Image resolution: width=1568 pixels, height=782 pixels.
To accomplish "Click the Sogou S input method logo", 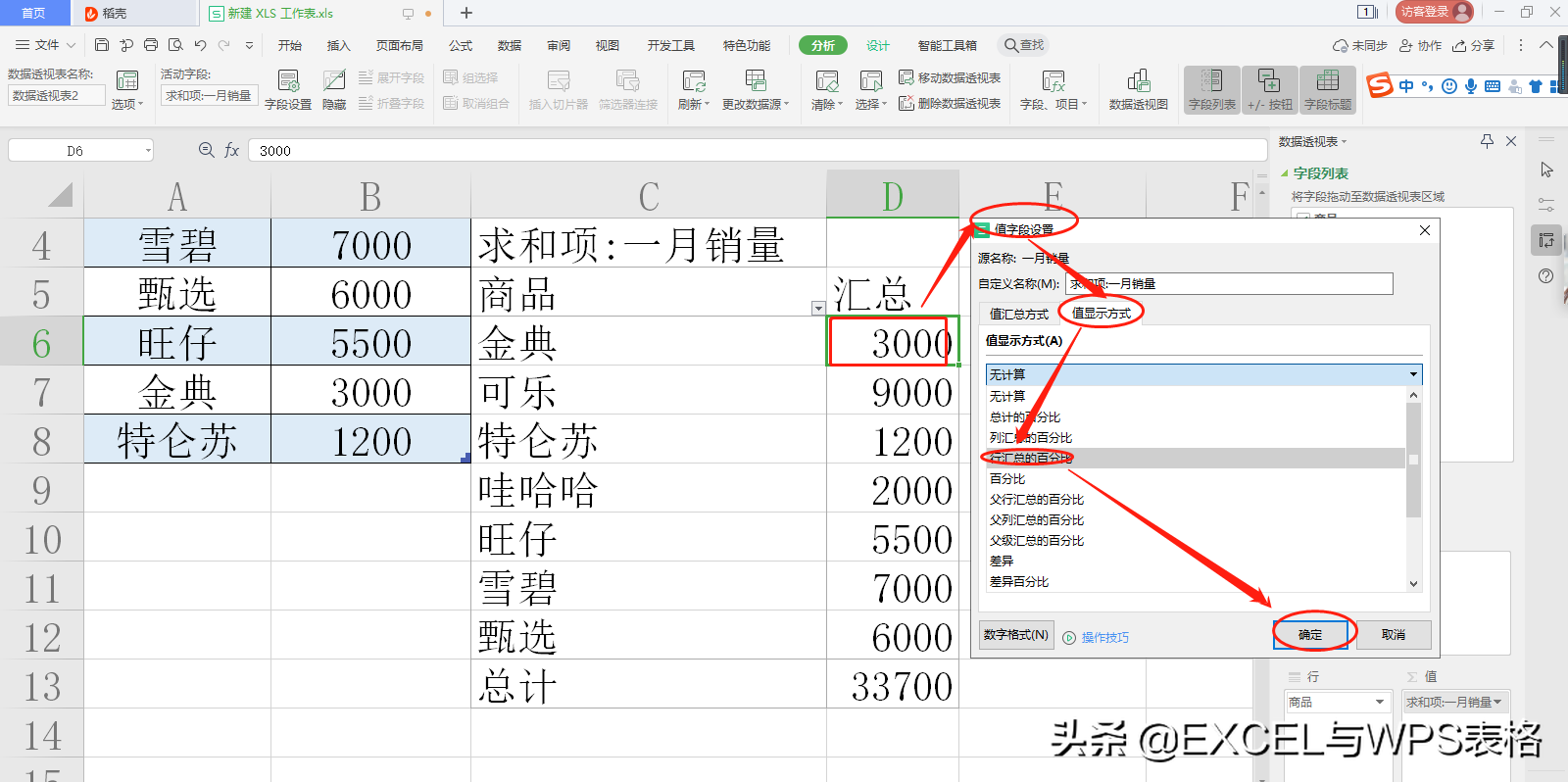I will click(x=1380, y=86).
